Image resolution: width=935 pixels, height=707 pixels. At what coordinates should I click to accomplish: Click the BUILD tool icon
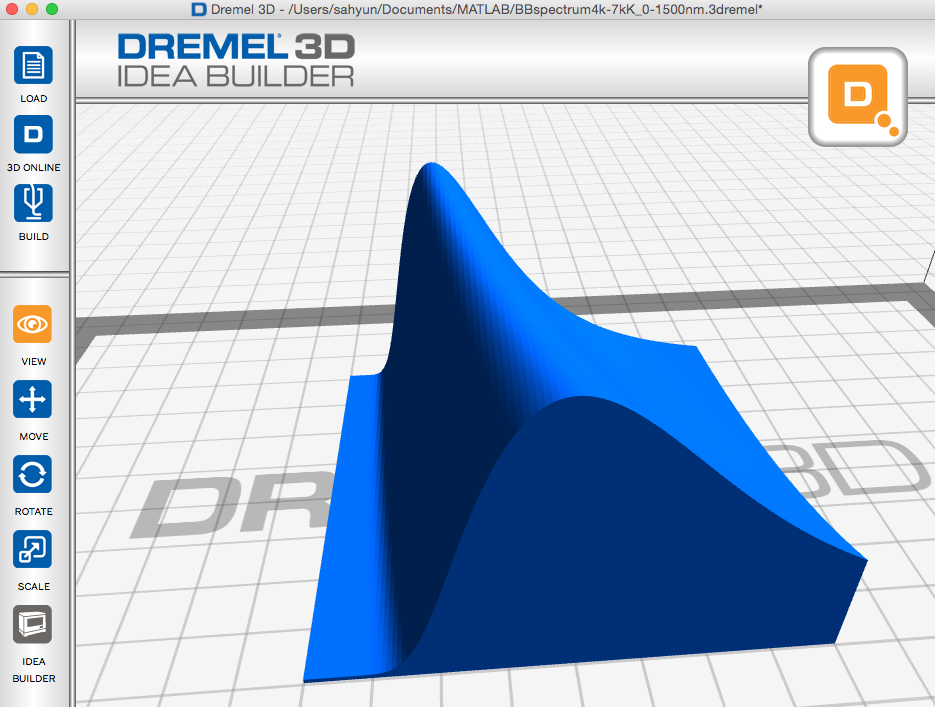point(33,203)
